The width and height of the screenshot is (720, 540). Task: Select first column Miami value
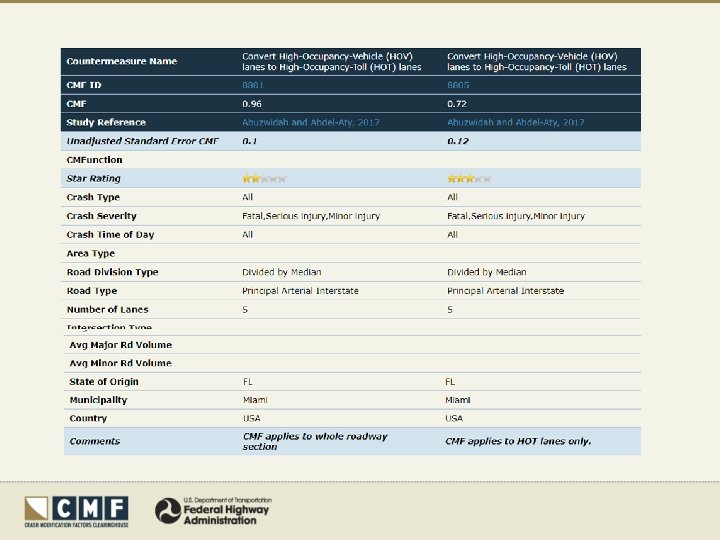[x=255, y=400]
